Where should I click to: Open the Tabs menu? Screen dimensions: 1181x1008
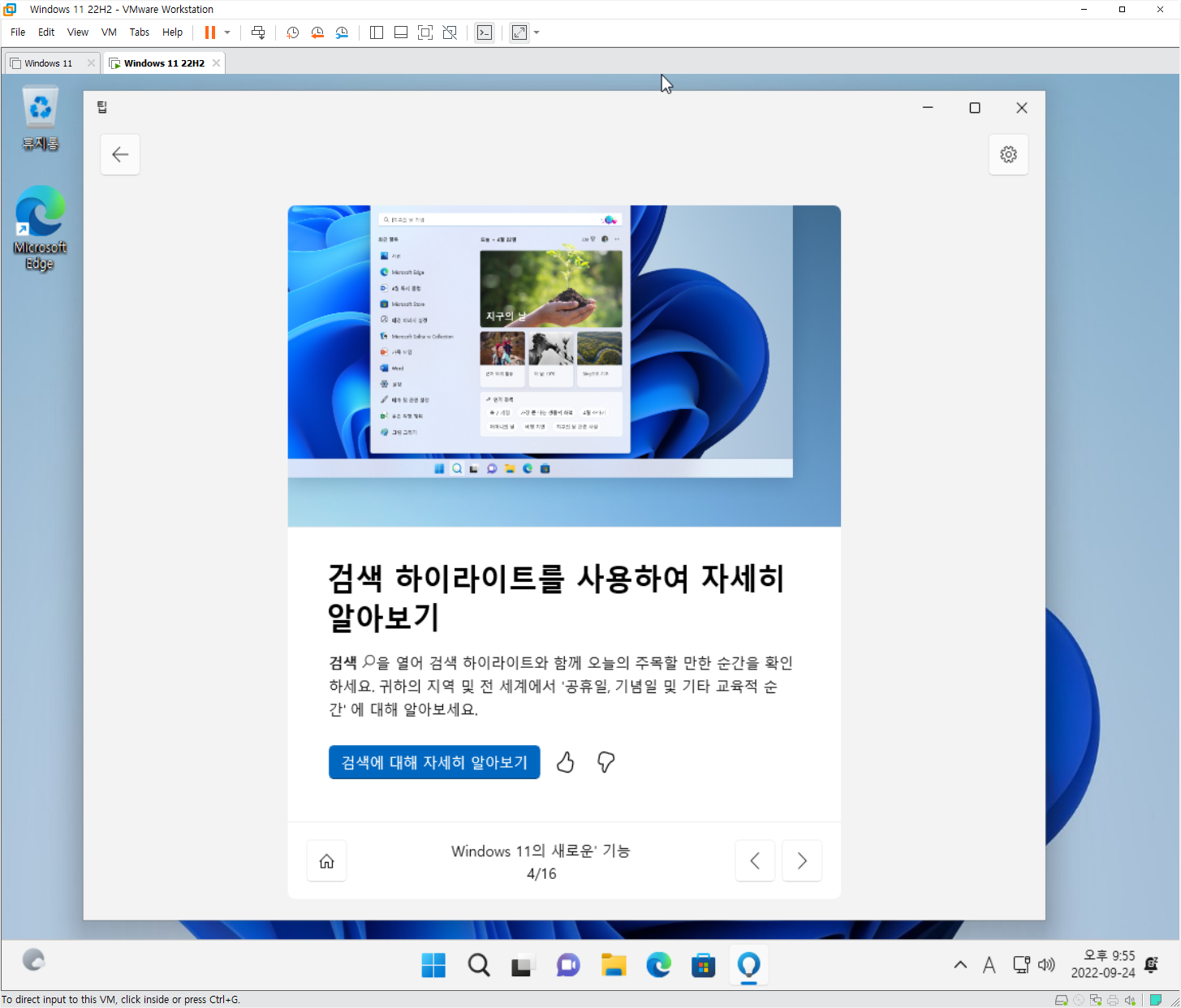pyautogui.click(x=140, y=32)
